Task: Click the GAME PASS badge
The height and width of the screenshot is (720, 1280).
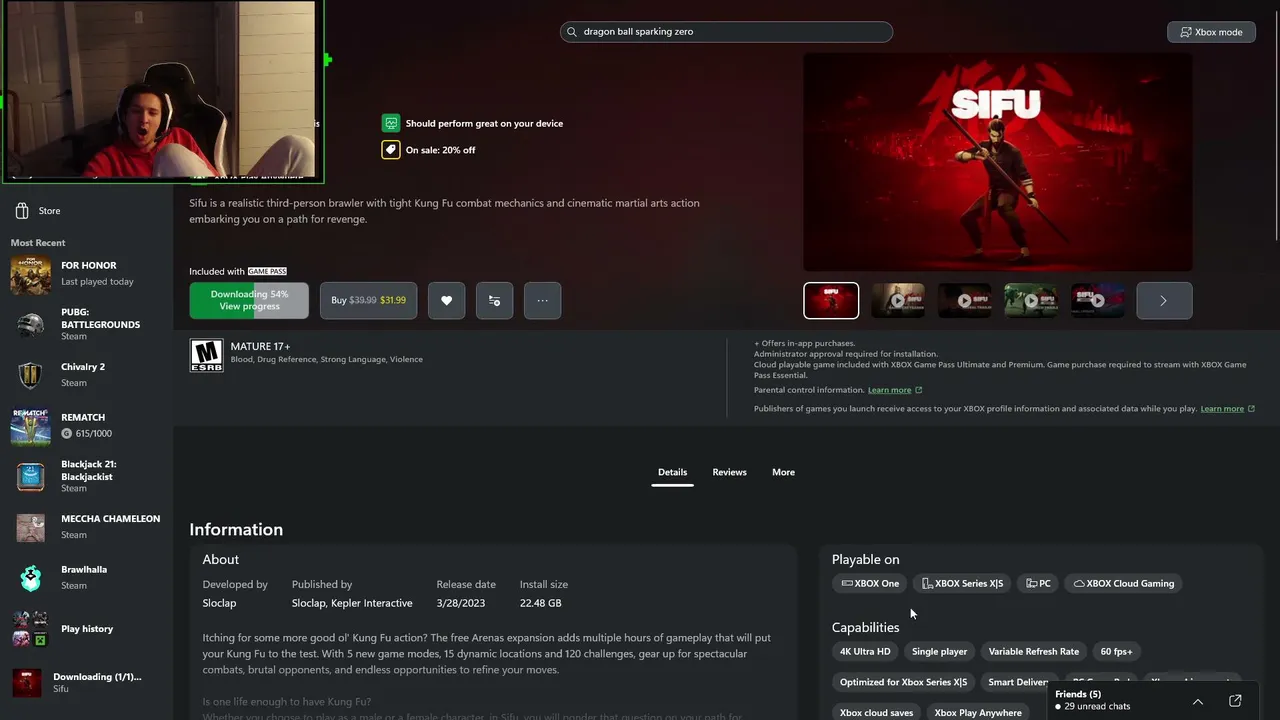Action: (267, 272)
